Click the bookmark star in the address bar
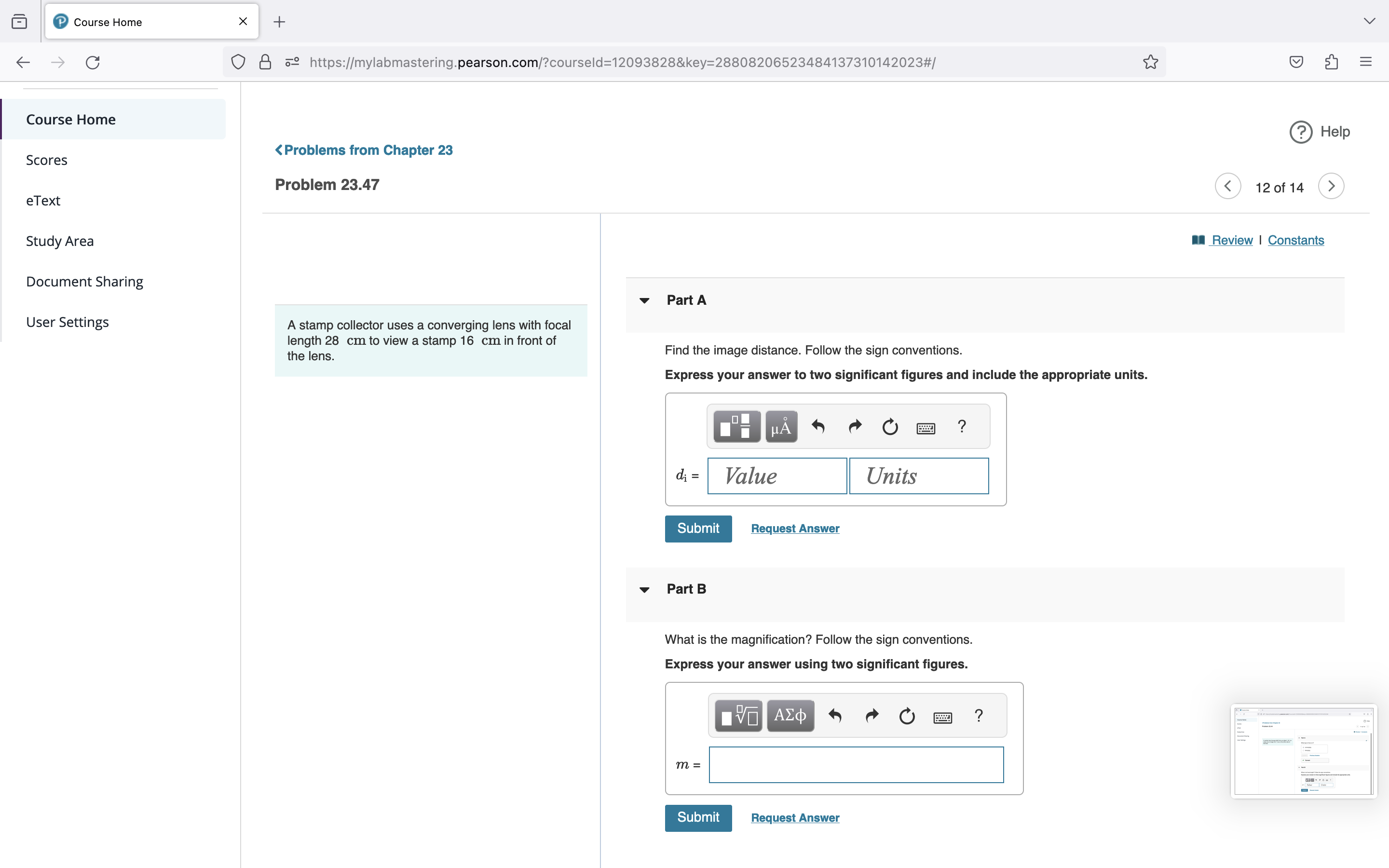This screenshot has height=868, width=1389. [x=1150, y=62]
